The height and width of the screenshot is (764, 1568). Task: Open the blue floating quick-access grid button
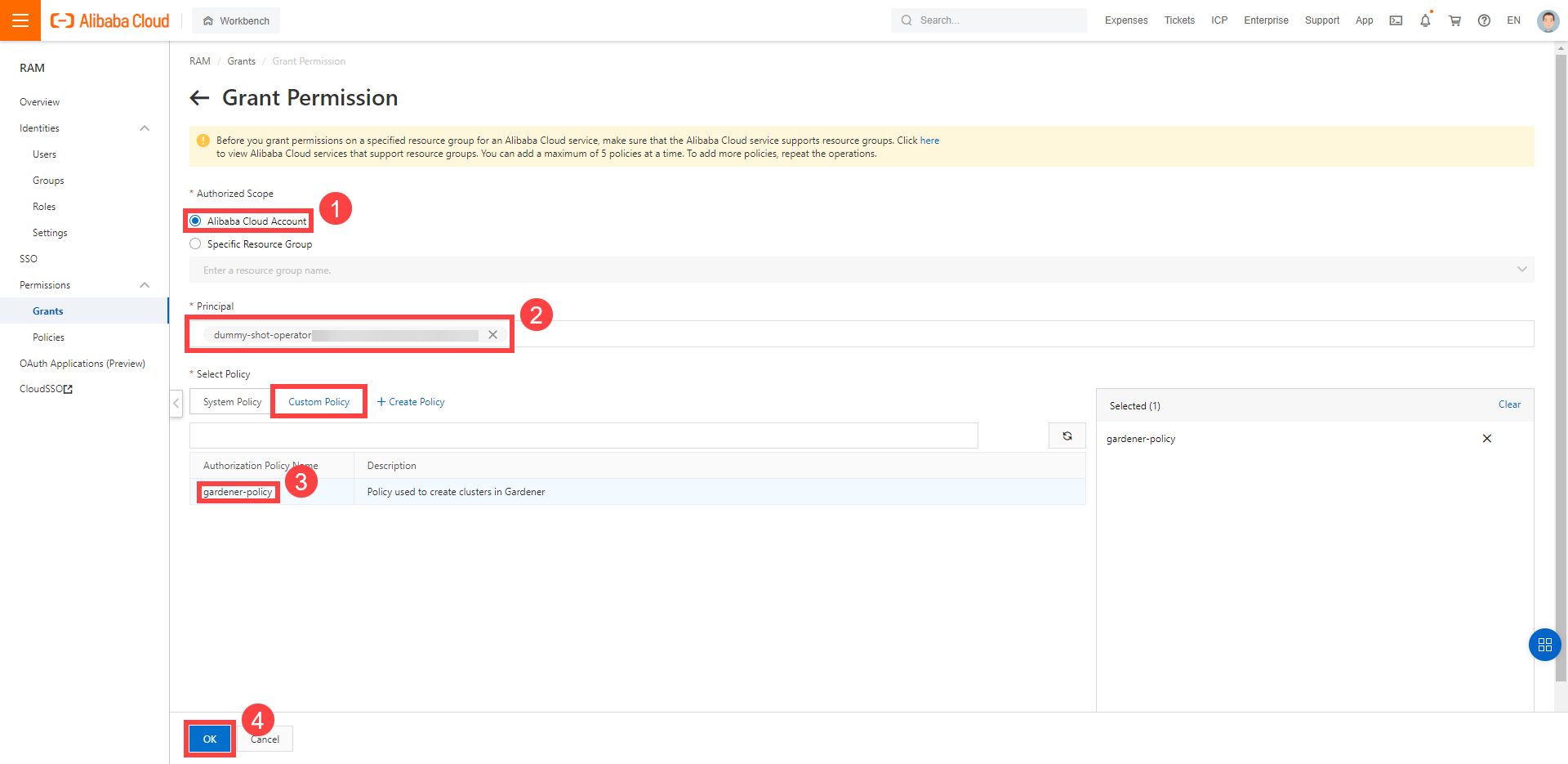pos(1544,645)
